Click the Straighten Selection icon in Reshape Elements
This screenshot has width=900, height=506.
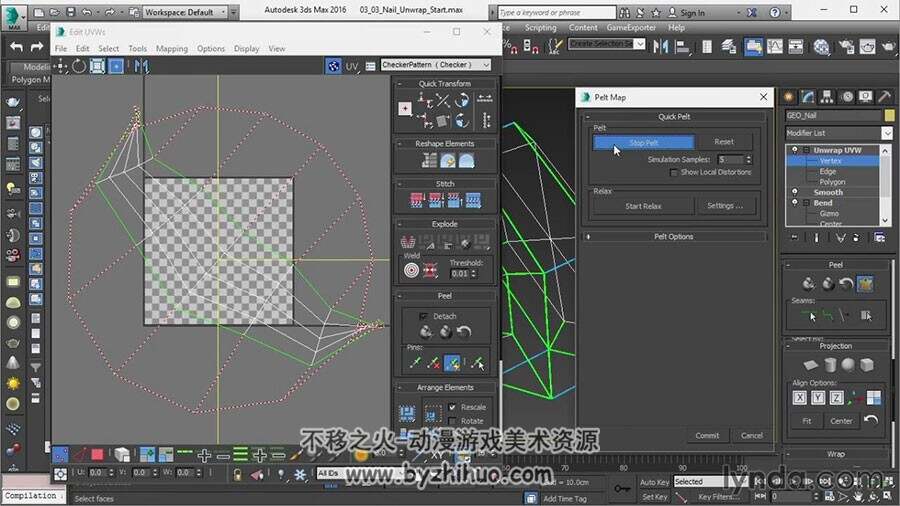[429, 161]
